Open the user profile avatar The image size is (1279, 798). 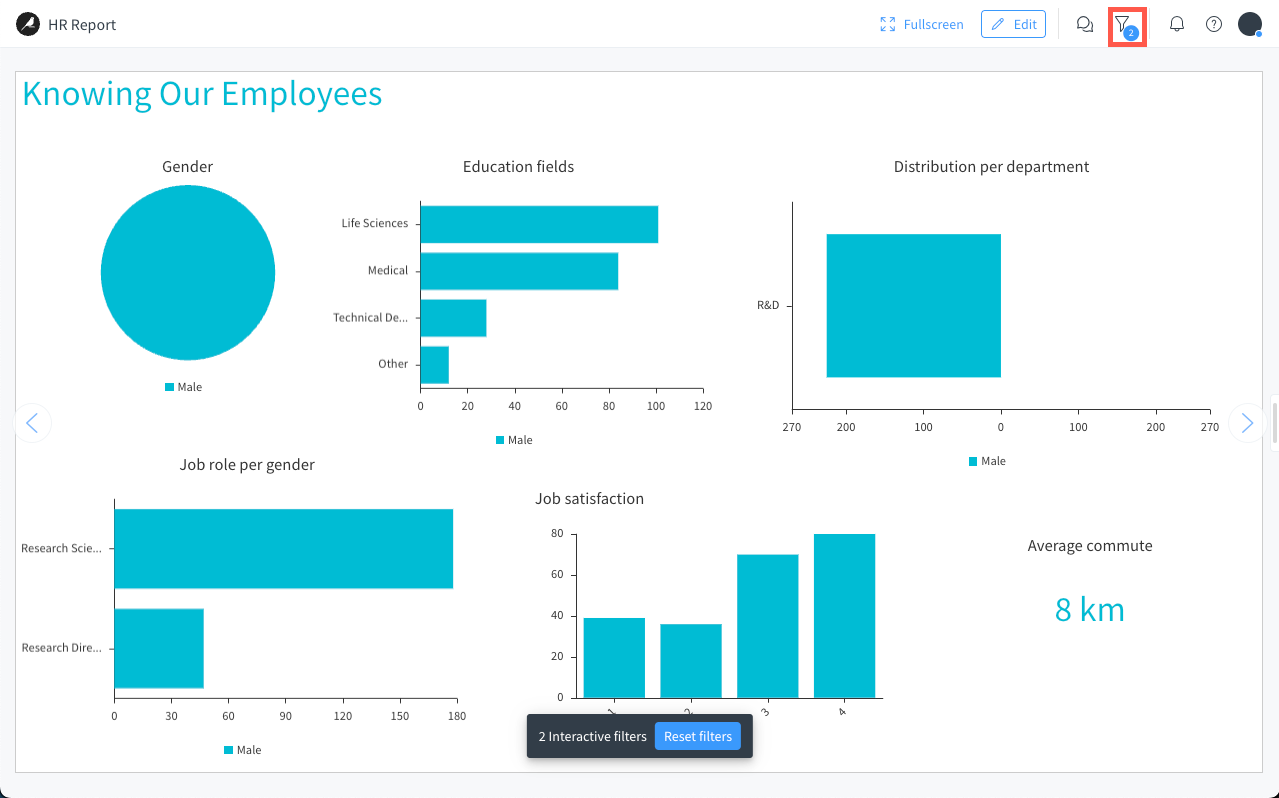tap(1250, 24)
